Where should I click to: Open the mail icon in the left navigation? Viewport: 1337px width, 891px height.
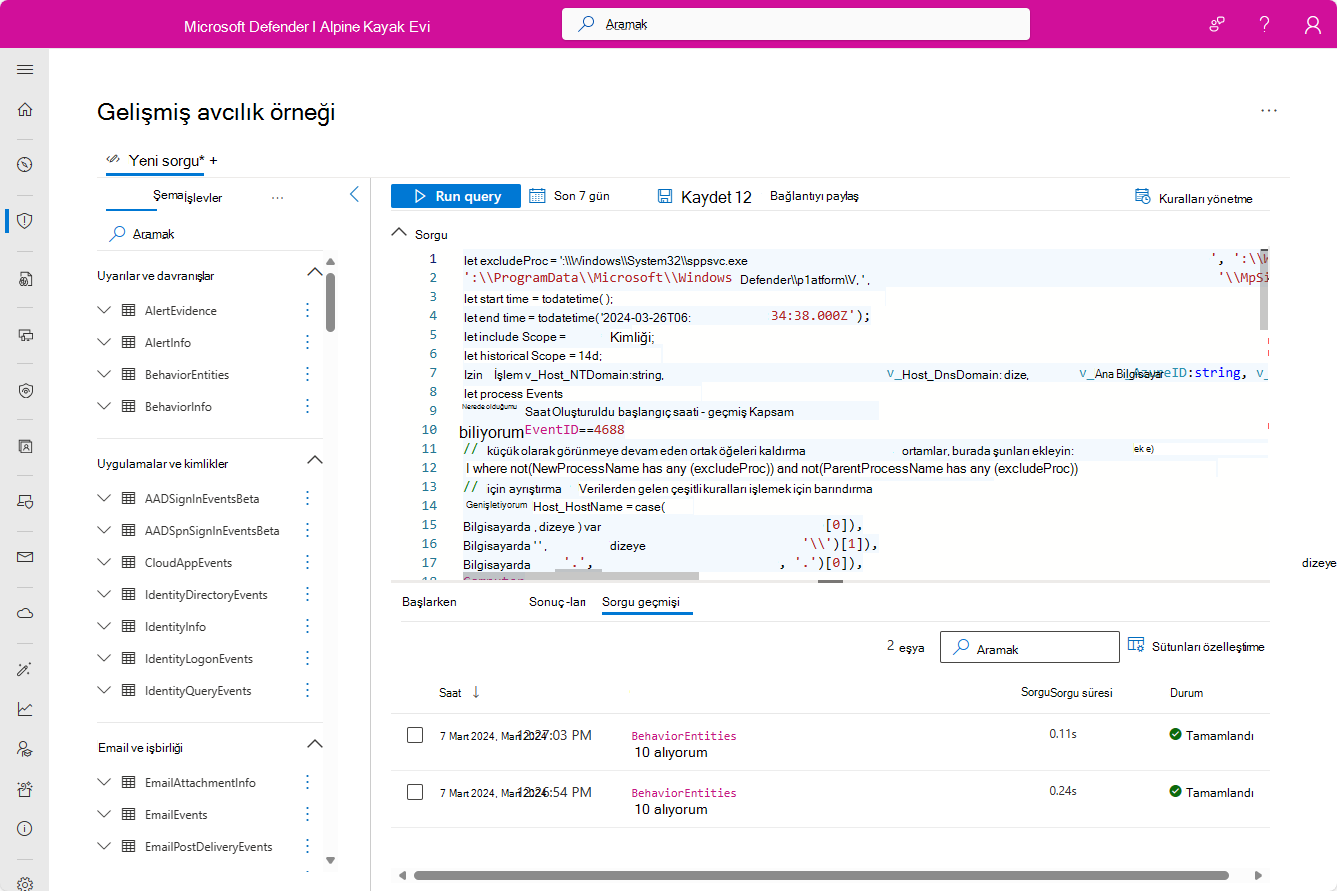[x=25, y=557]
